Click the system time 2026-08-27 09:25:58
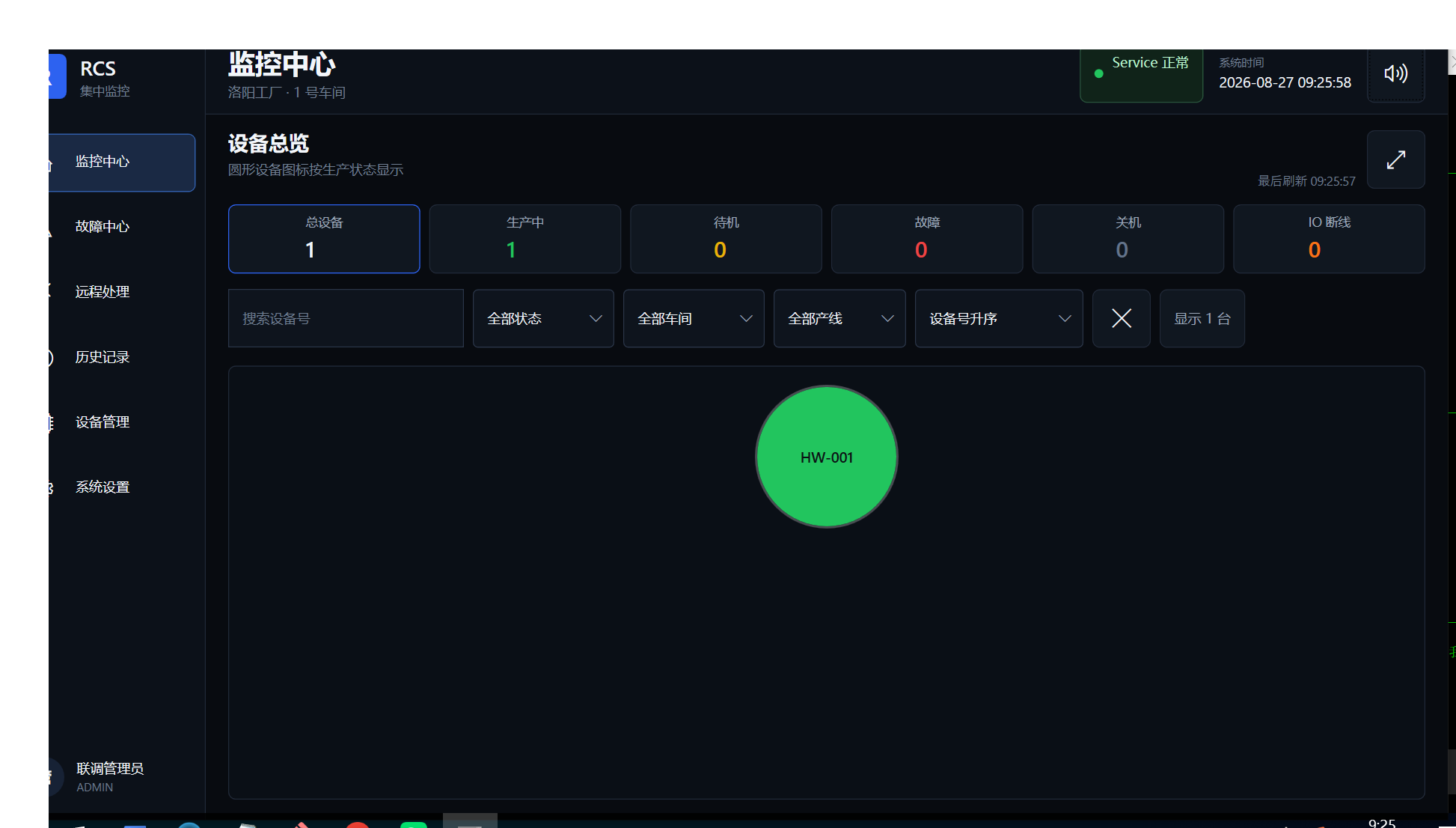Viewport: 1456px width, 828px height. click(1285, 82)
